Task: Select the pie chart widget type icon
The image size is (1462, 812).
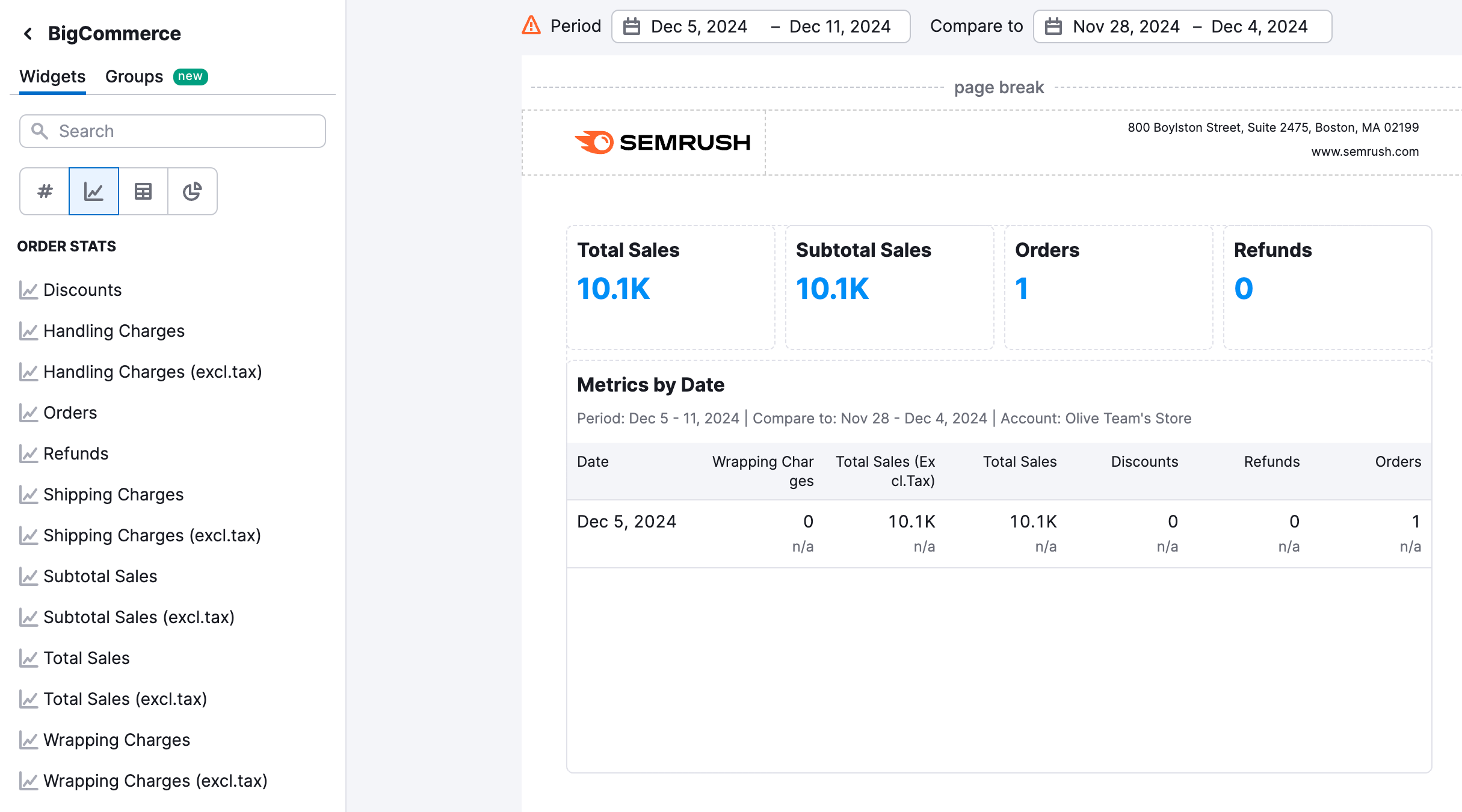Action: coord(192,191)
